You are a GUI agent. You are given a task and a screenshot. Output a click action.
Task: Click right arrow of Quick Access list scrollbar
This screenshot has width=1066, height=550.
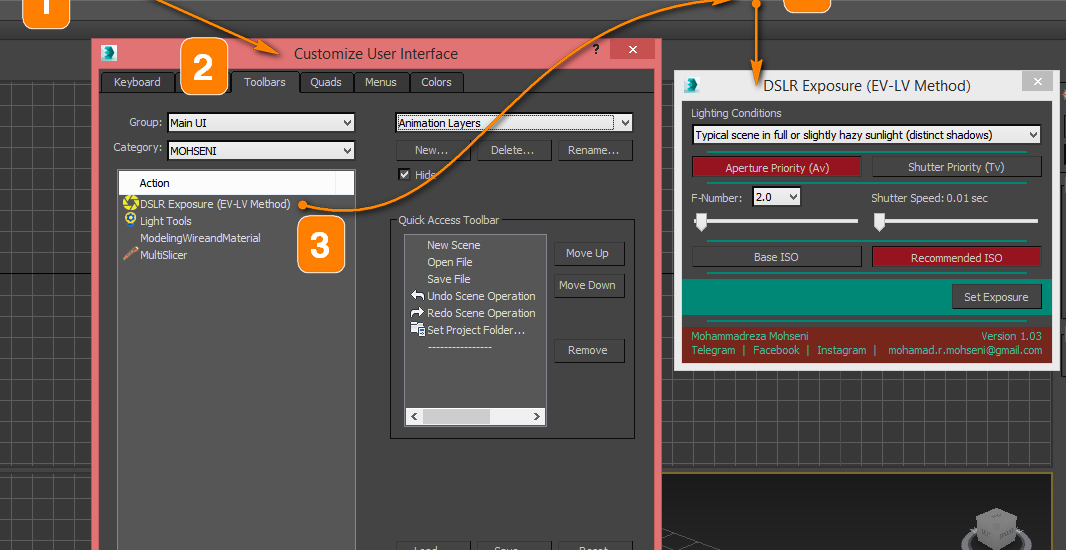coord(537,416)
